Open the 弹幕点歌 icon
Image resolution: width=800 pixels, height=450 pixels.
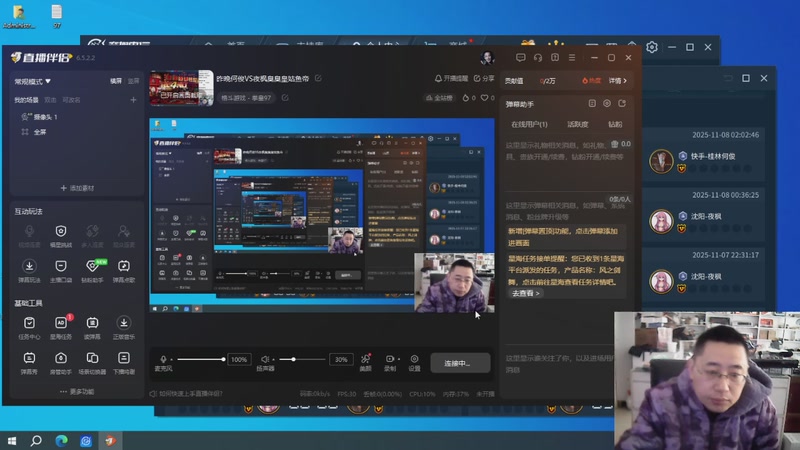tap(124, 266)
